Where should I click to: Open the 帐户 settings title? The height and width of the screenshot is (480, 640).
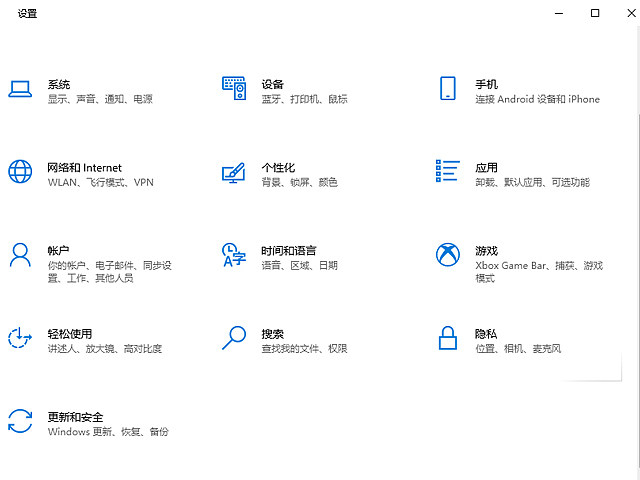(x=58, y=251)
